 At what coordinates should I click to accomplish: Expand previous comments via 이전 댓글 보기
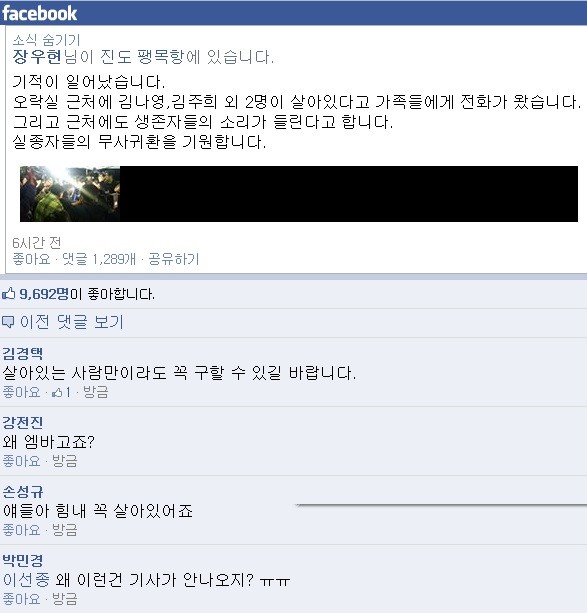click(72, 322)
